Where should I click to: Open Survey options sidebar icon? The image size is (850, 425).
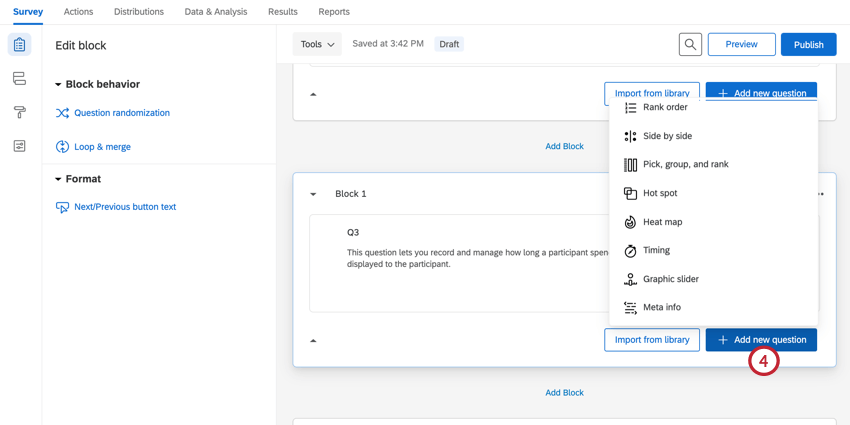click(x=19, y=146)
